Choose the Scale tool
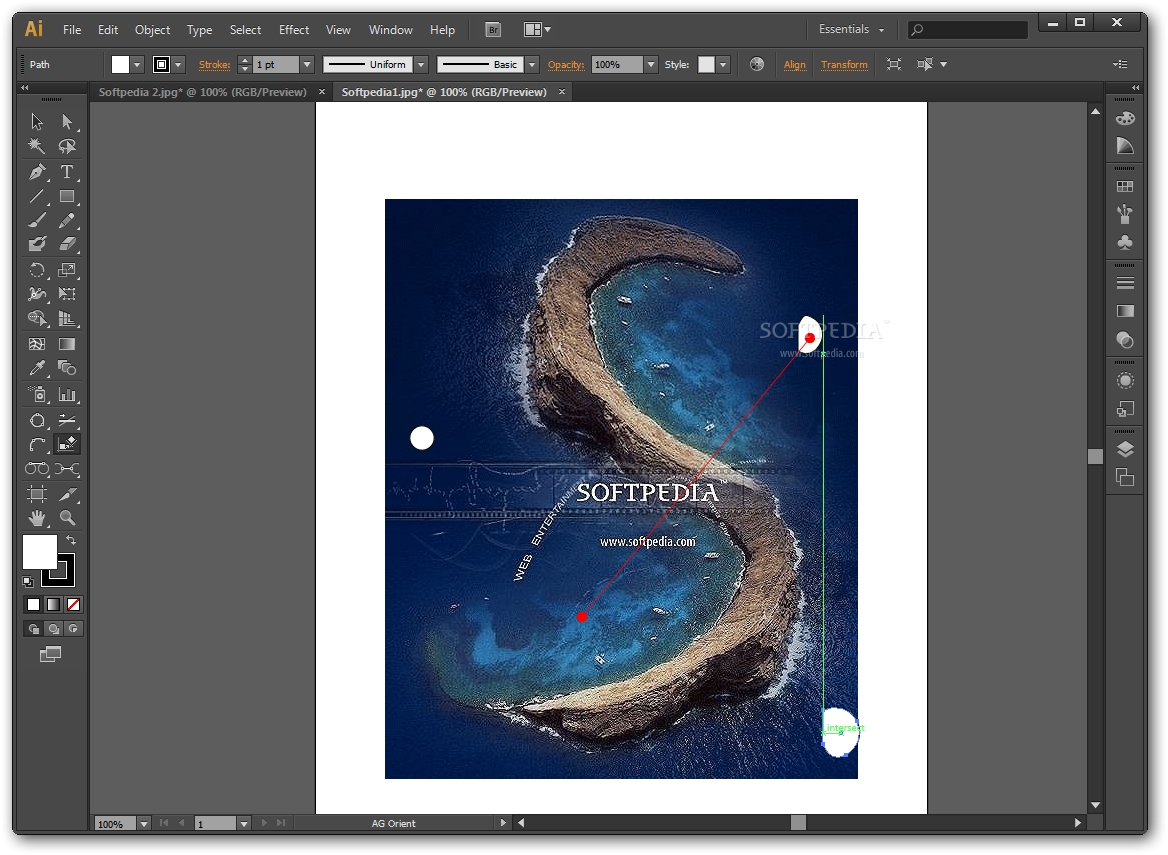The width and height of the screenshot is (1168, 855). point(67,270)
